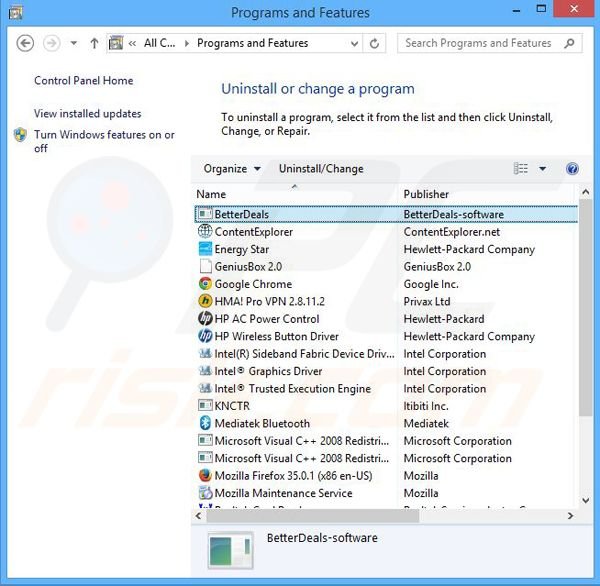Click the Mozilla Maintenance Service icon
Image resolution: width=600 pixels, height=586 pixels.
(x=205, y=493)
